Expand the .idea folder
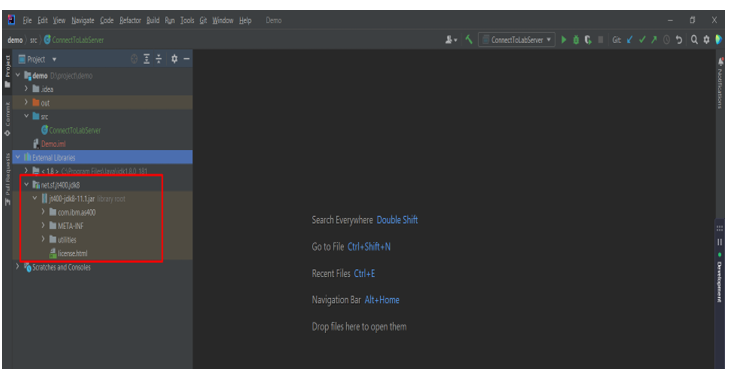This screenshot has width=737, height=378. coord(26,88)
